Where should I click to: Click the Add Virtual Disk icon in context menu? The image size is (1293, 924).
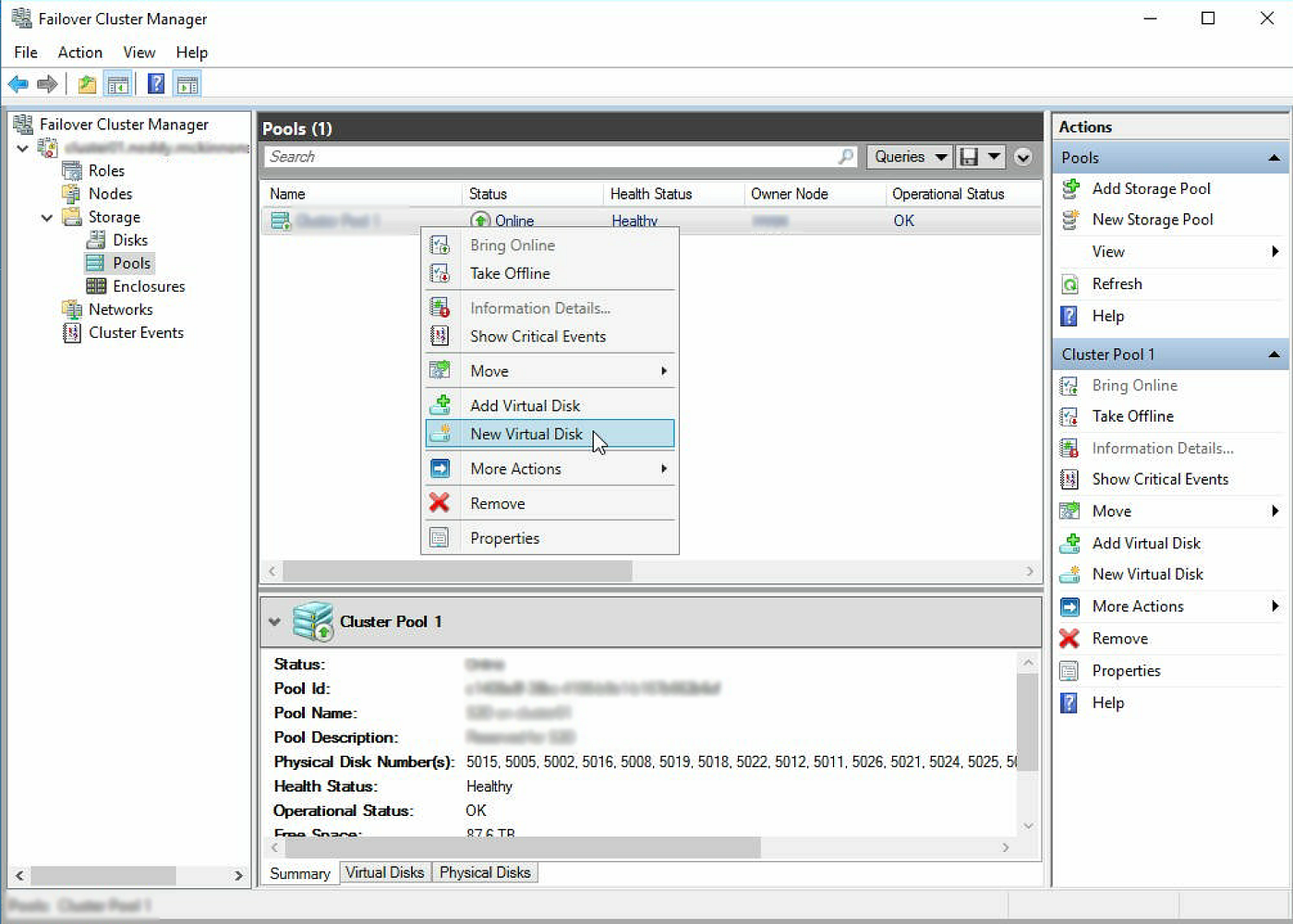click(440, 405)
